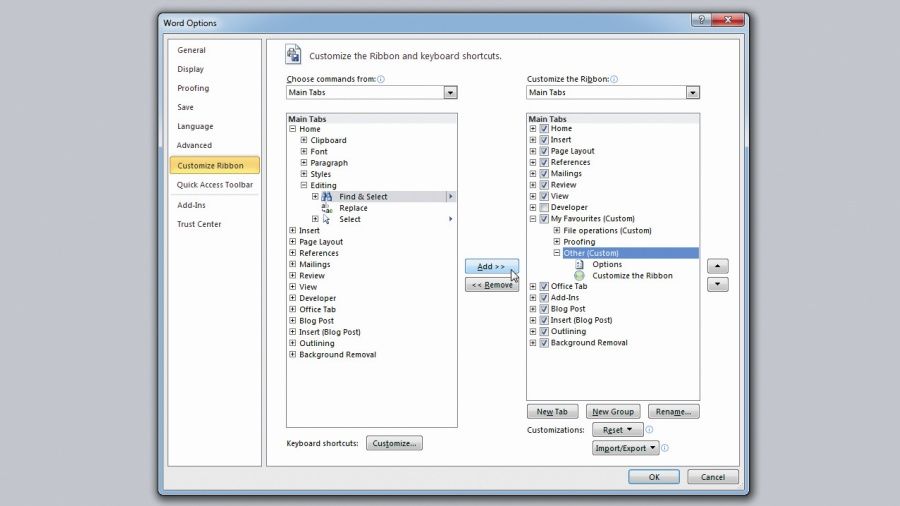Select Find & Select command row
This screenshot has width=900, height=506.
[382, 197]
